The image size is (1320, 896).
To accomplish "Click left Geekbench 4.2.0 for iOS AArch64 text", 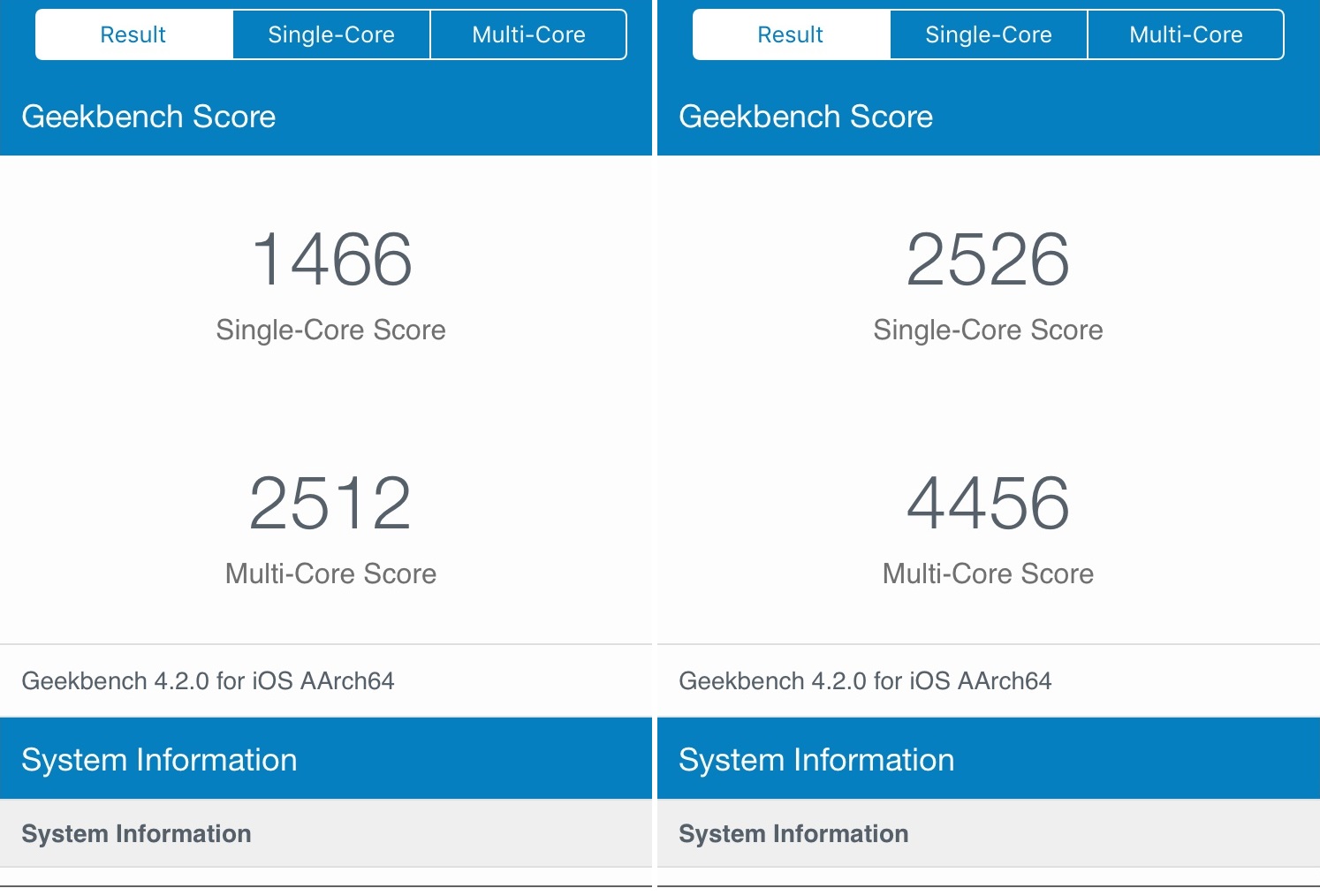I will click(208, 681).
